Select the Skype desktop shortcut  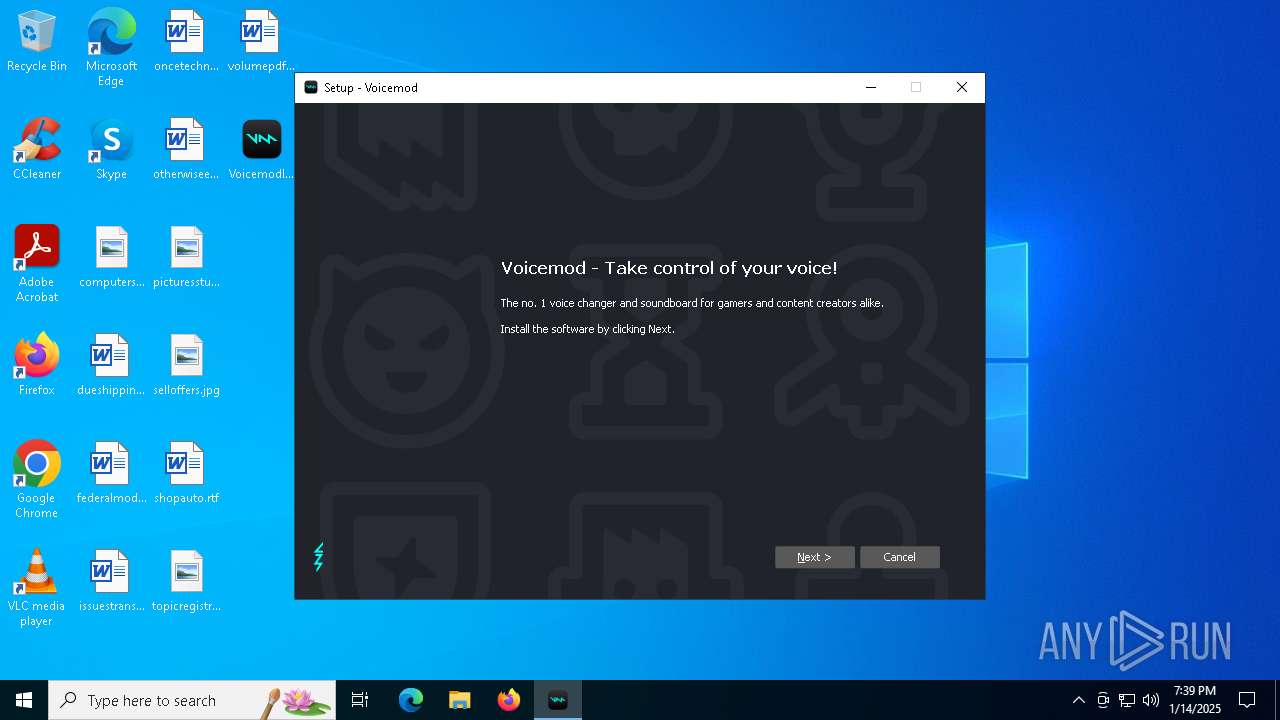111,150
